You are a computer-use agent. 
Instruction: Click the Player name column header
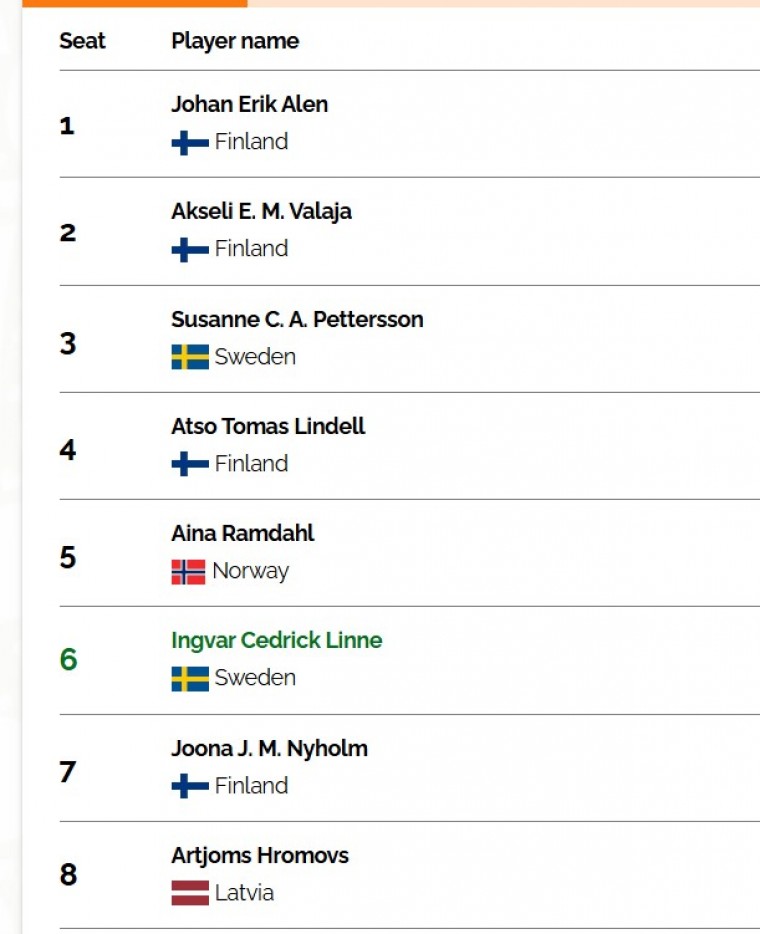[235, 41]
